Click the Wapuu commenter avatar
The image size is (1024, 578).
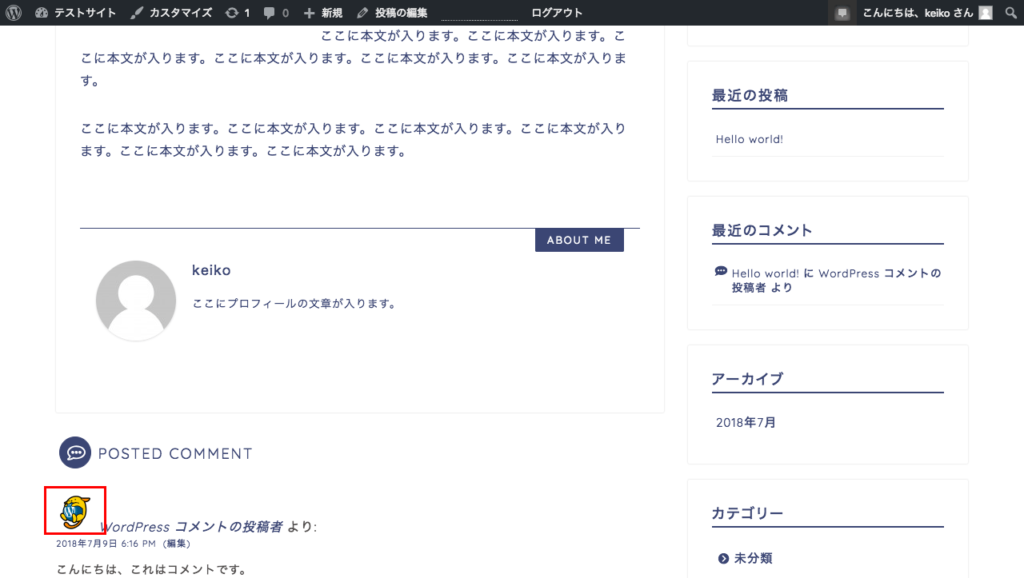pos(75,511)
